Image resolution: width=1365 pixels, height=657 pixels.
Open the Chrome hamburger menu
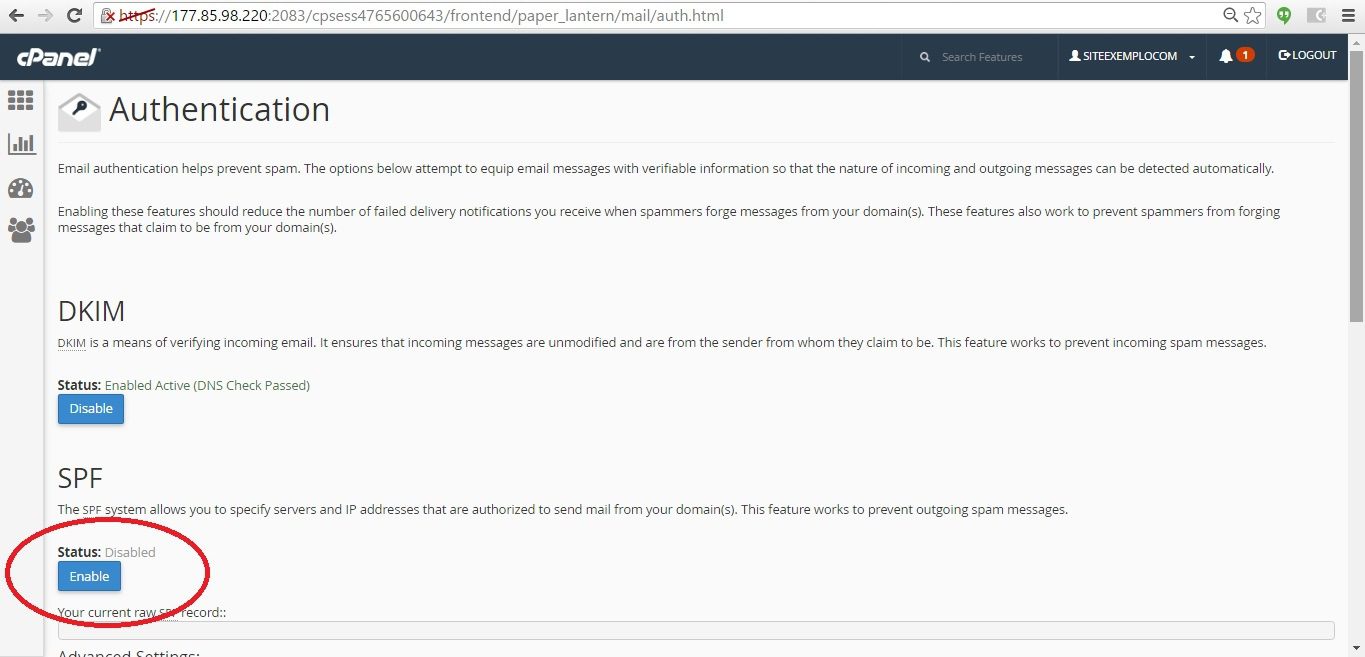1348,16
